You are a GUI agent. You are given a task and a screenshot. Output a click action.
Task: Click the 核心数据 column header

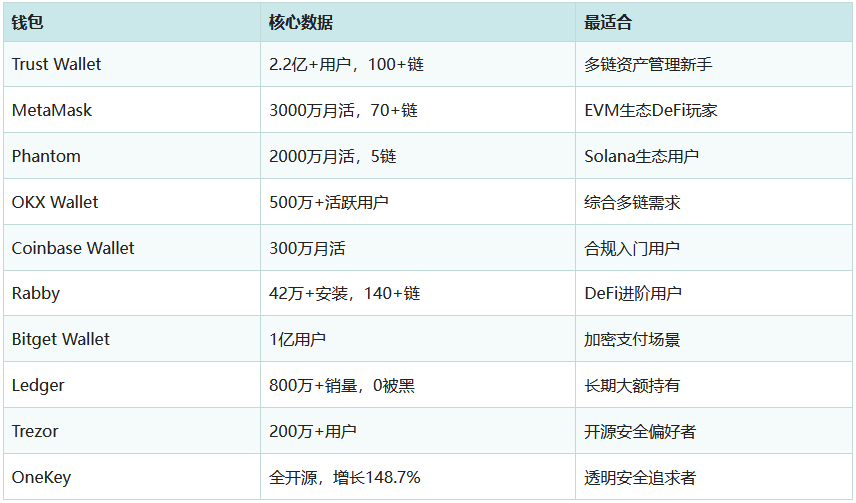(418, 22)
